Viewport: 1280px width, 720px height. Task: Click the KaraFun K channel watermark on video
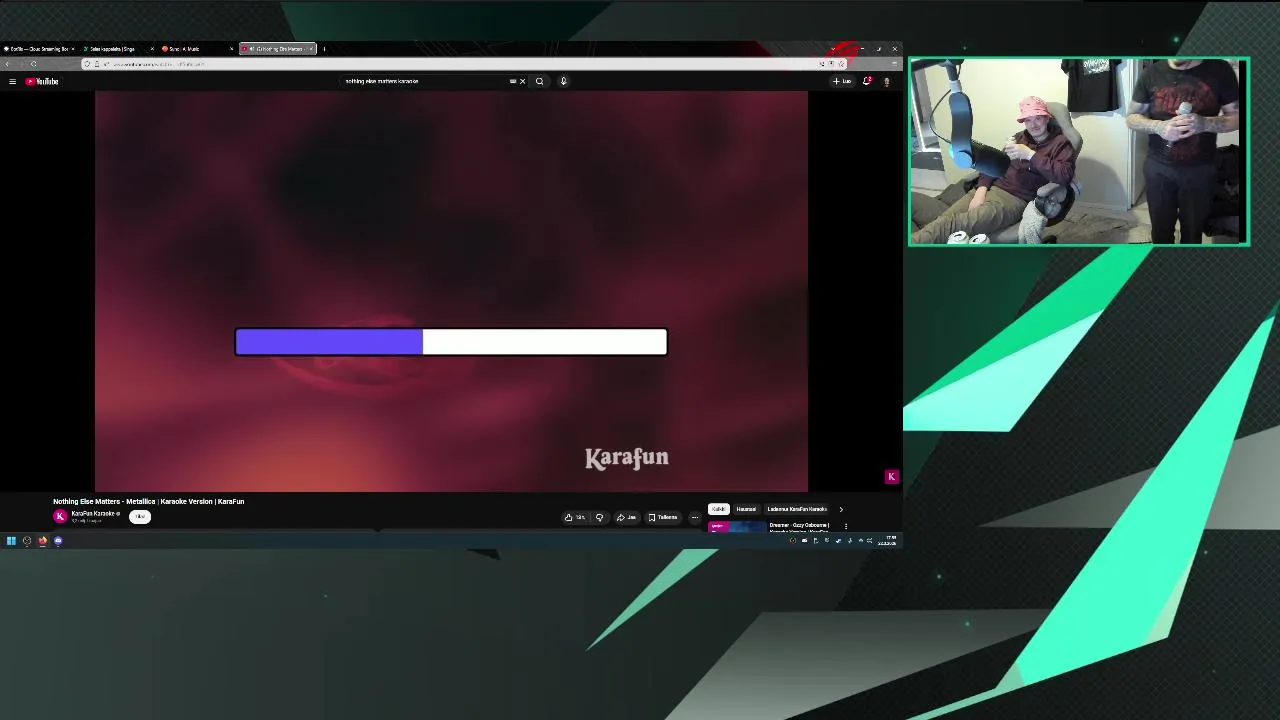pos(891,477)
